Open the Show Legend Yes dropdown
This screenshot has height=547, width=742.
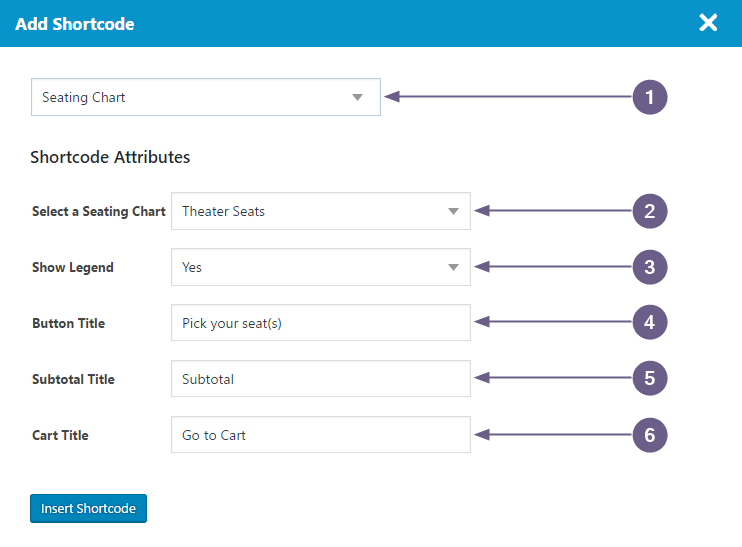click(x=321, y=267)
